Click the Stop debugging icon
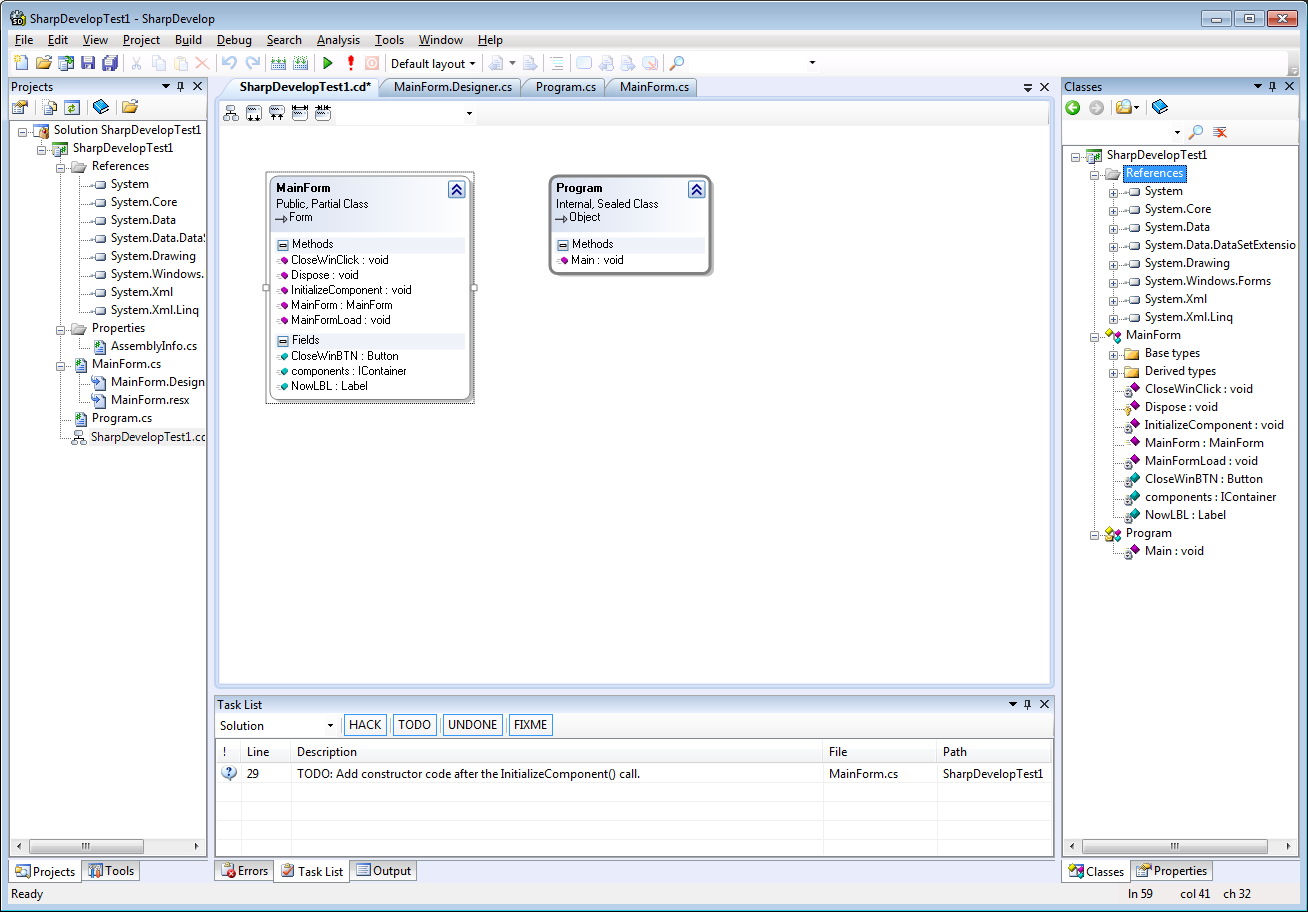1308x912 pixels. (372, 63)
